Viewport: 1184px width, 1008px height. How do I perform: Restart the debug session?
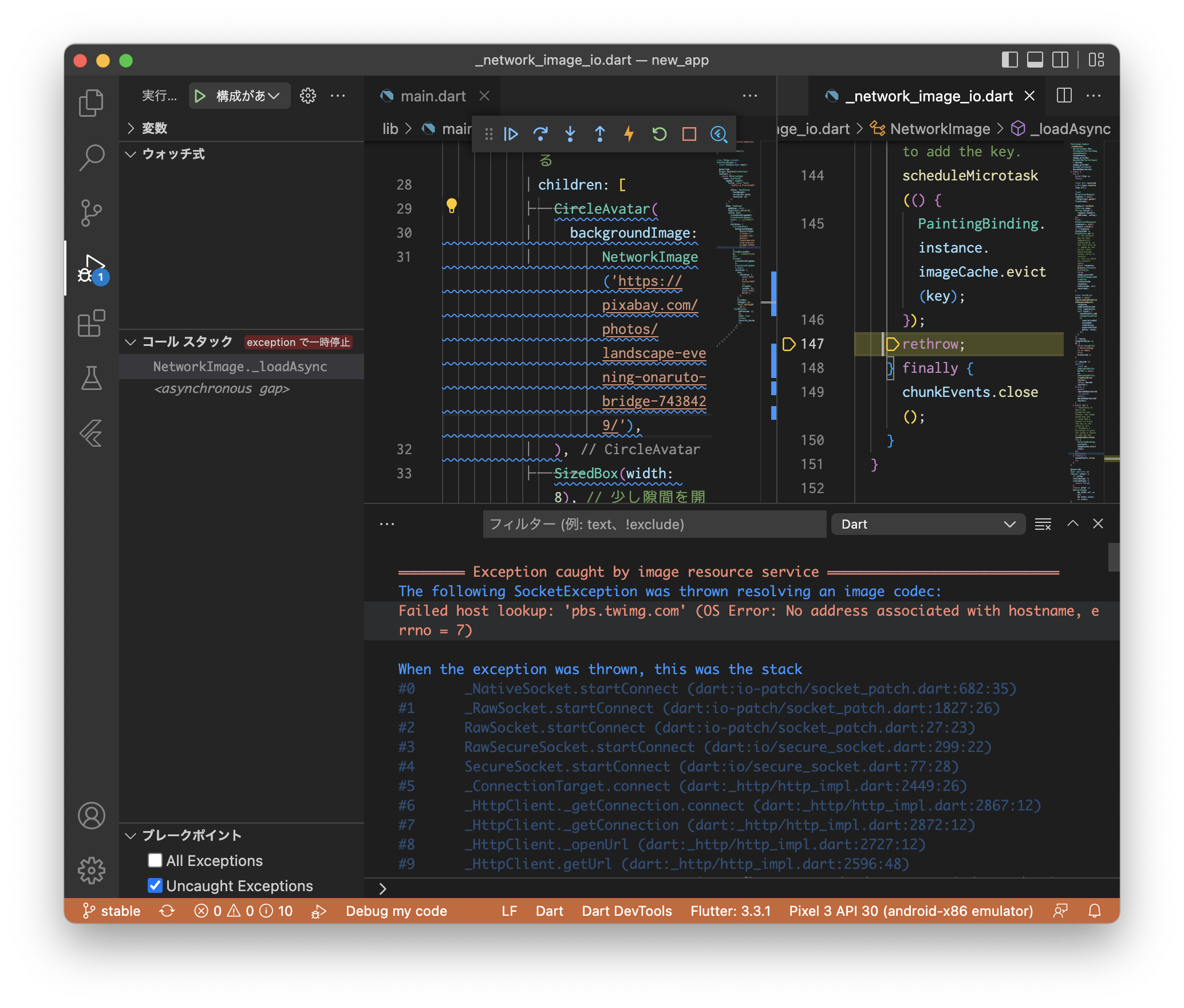click(659, 134)
